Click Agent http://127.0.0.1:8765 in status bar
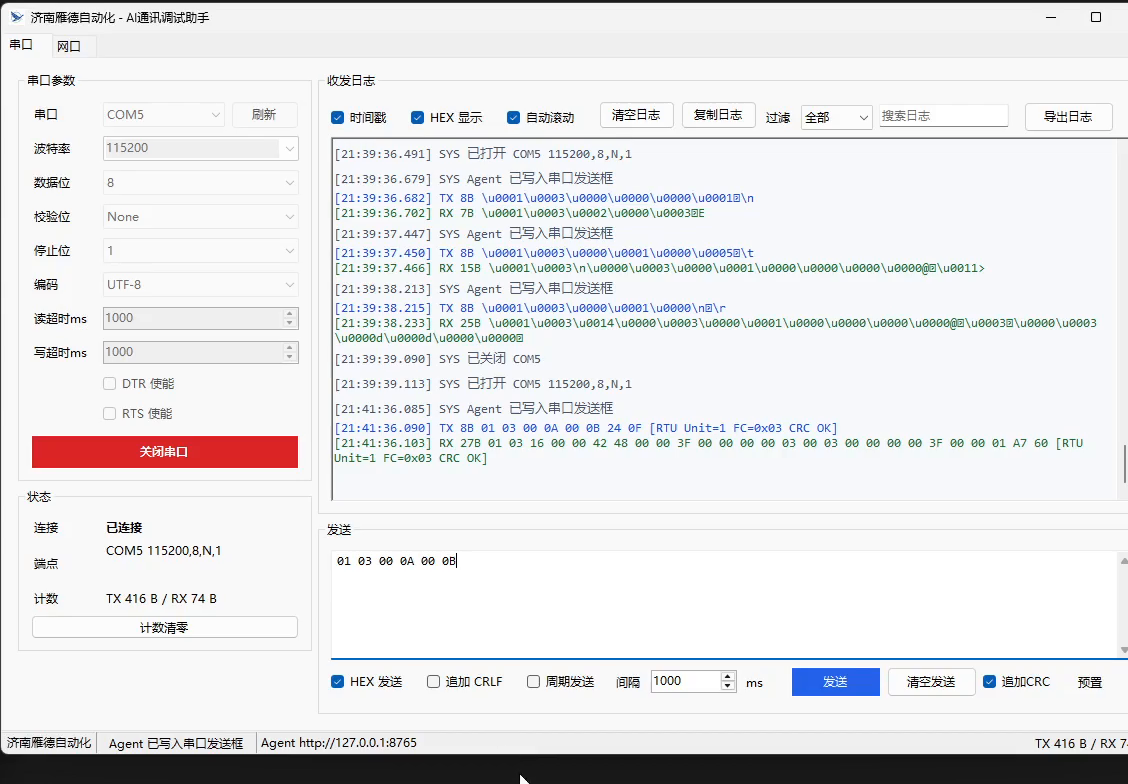Image resolution: width=1128 pixels, height=784 pixels. [339, 743]
